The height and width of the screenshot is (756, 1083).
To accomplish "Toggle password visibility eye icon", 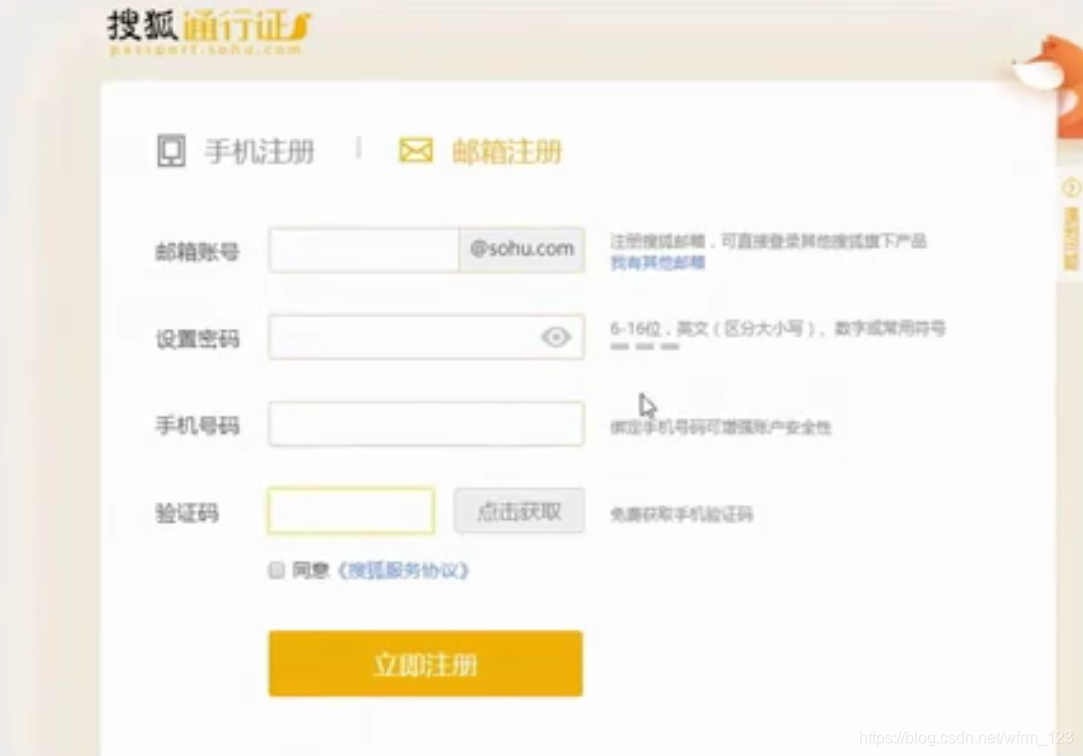I will [556, 337].
